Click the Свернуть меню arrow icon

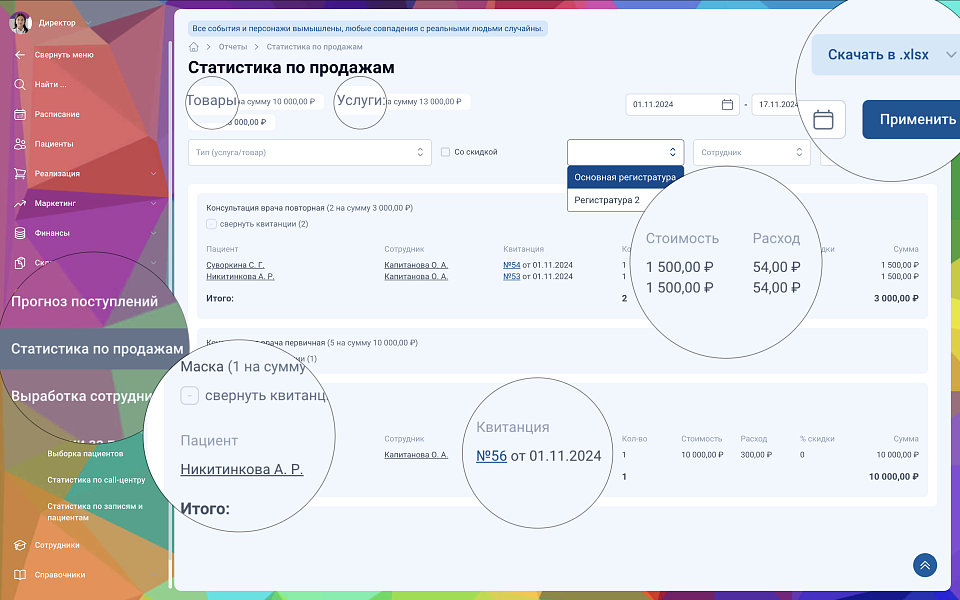[x=19, y=55]
